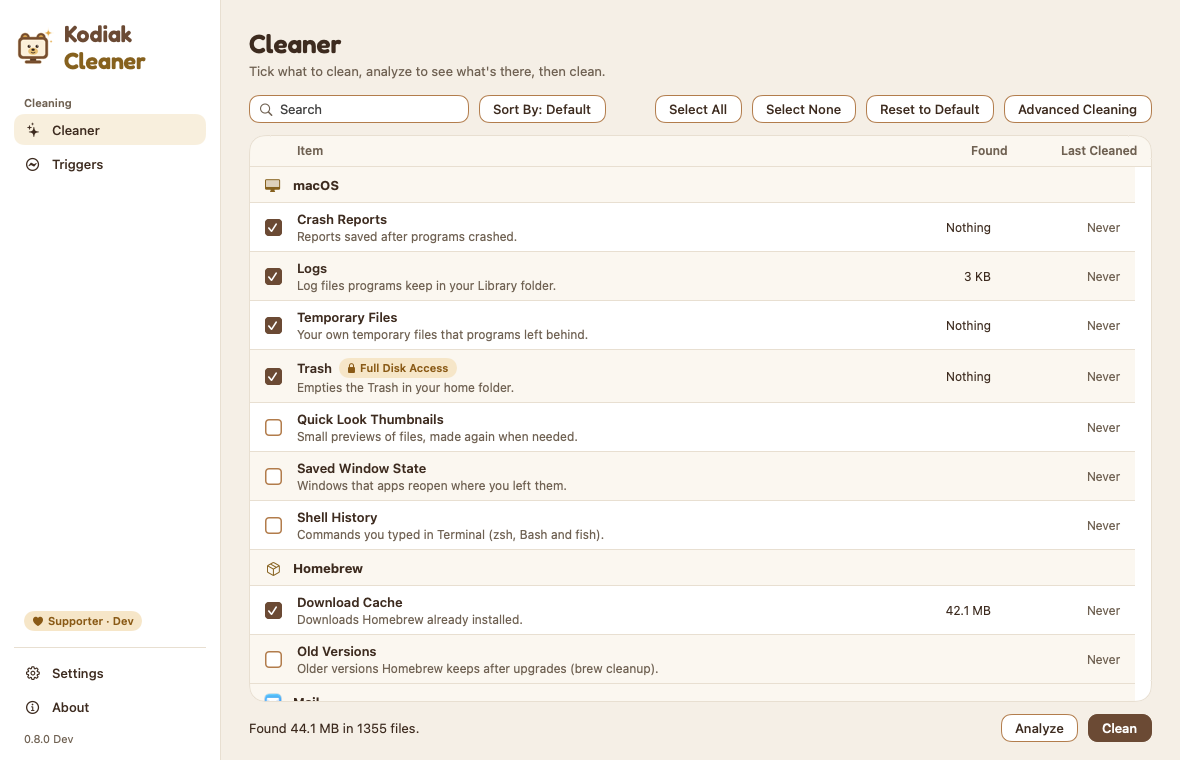
Task: Click the 0.8.0 Dev version label
Action: 48,739
